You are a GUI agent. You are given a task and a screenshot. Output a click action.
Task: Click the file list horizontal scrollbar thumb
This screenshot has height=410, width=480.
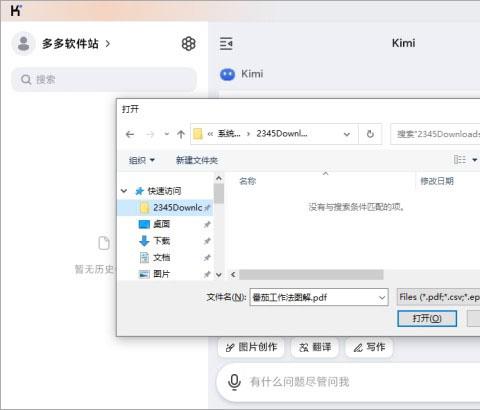tap(311, 275)
